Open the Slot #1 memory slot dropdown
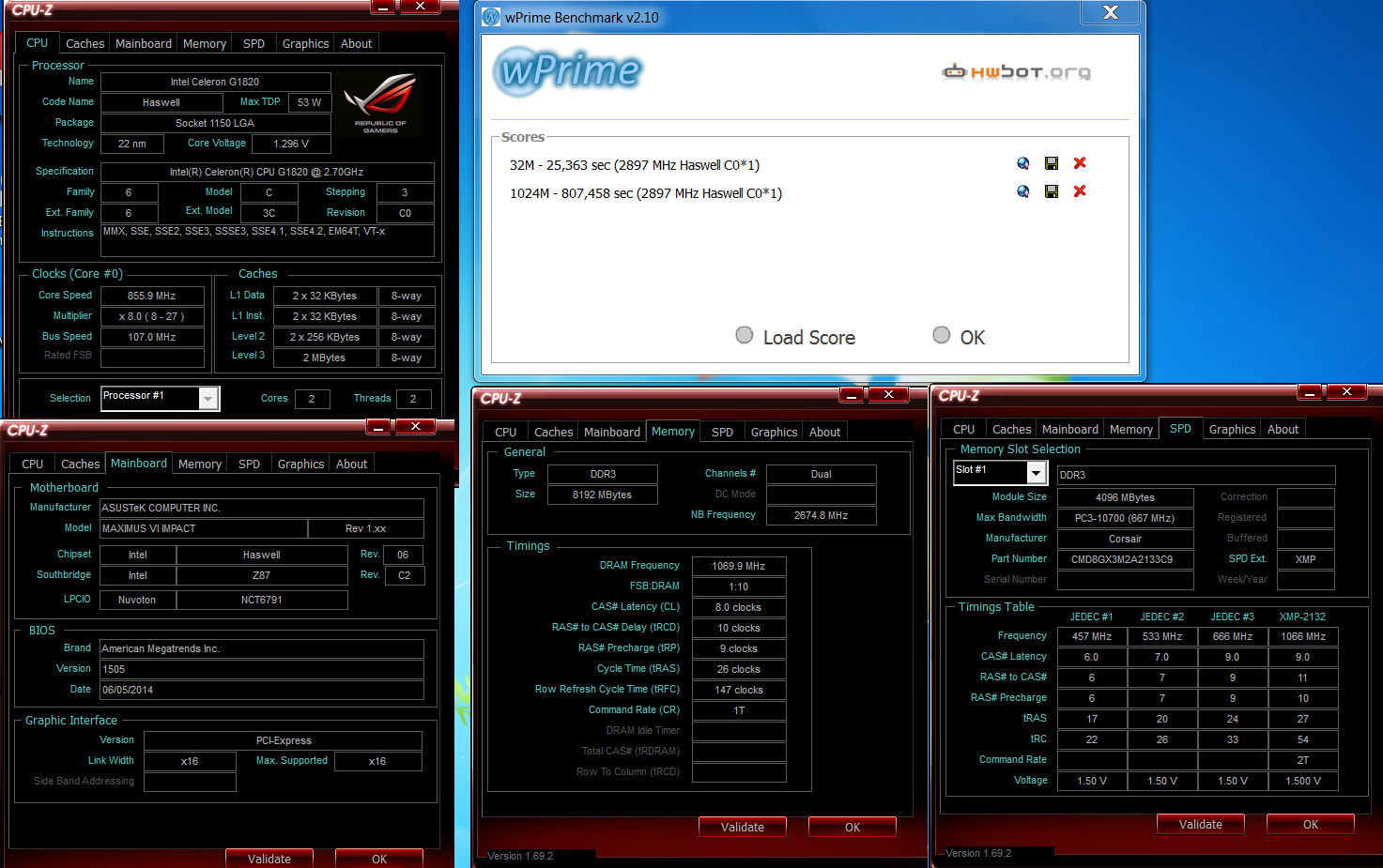This screenshot has height=868, width=1383. [1037, 473]
